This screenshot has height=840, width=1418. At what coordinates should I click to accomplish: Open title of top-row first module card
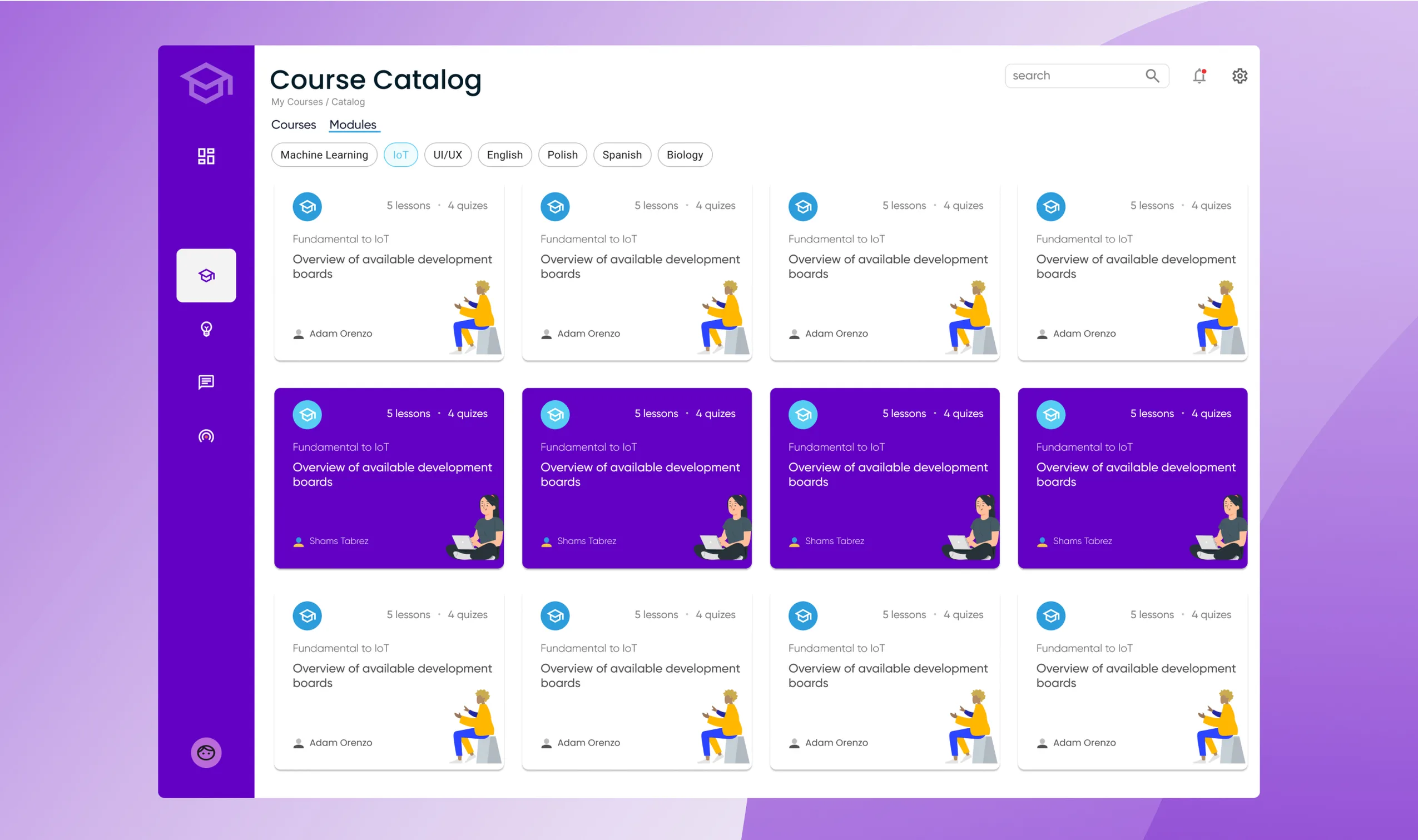click(x=391, y=267)
